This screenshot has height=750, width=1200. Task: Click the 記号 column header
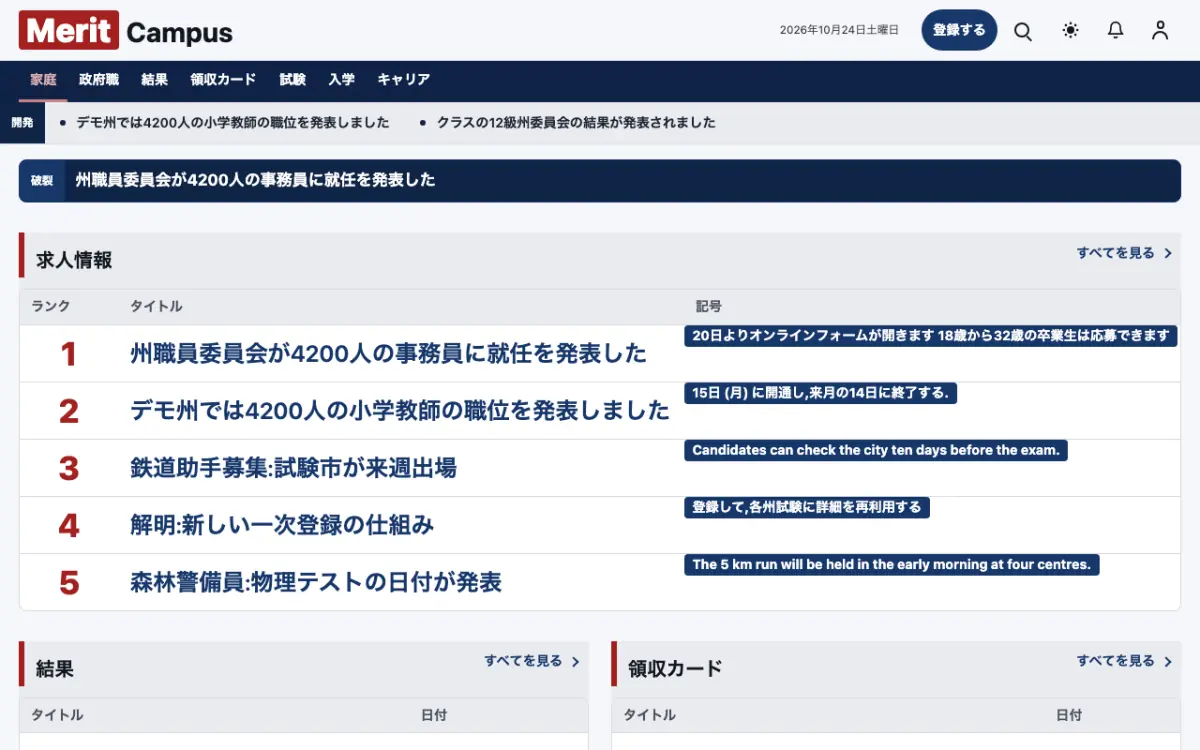tap(709, 306)
